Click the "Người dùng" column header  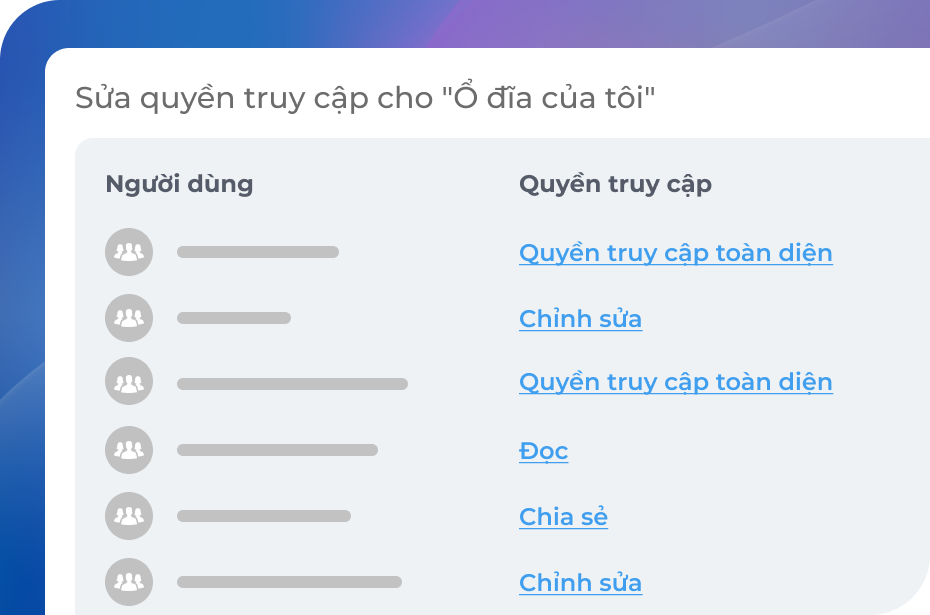coord(179,184)
